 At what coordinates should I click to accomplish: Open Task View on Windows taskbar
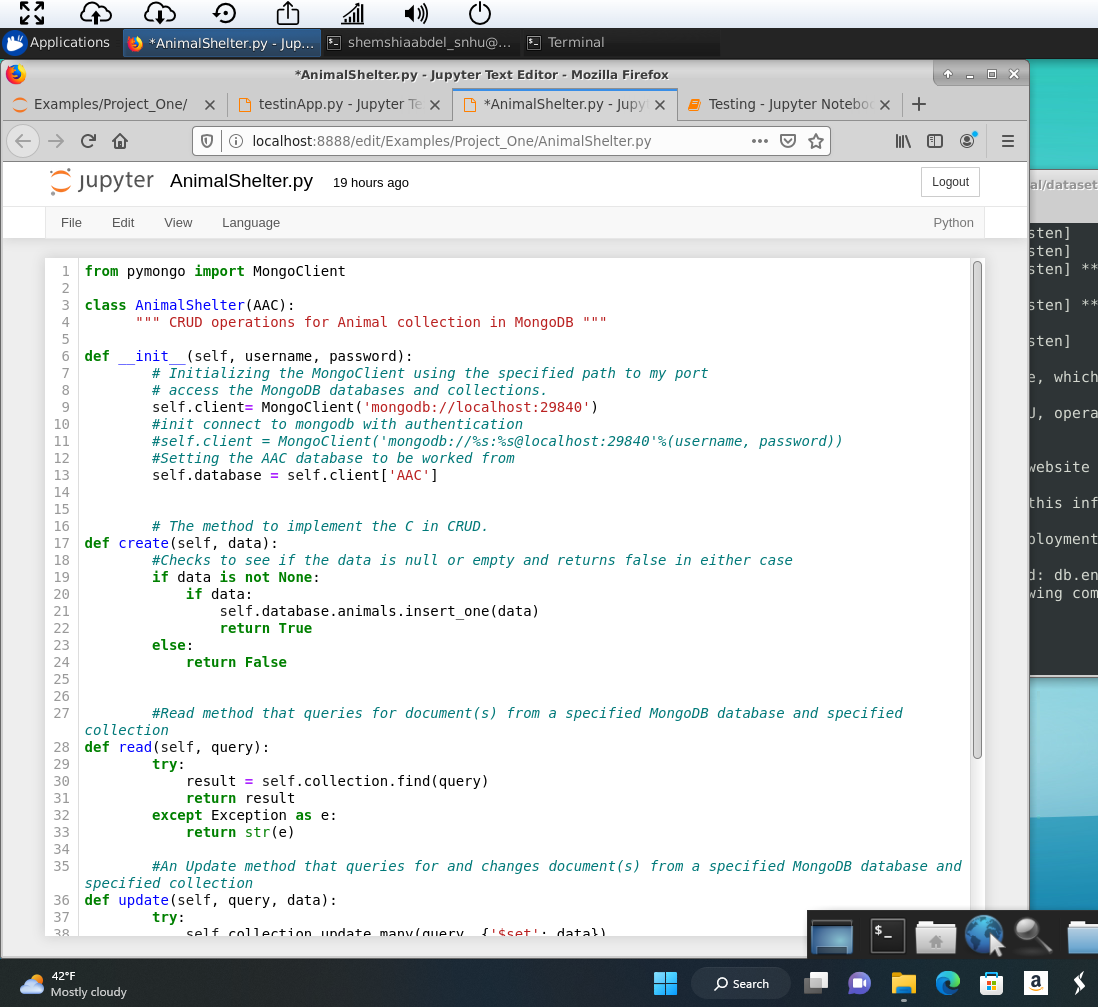(816, 984)
